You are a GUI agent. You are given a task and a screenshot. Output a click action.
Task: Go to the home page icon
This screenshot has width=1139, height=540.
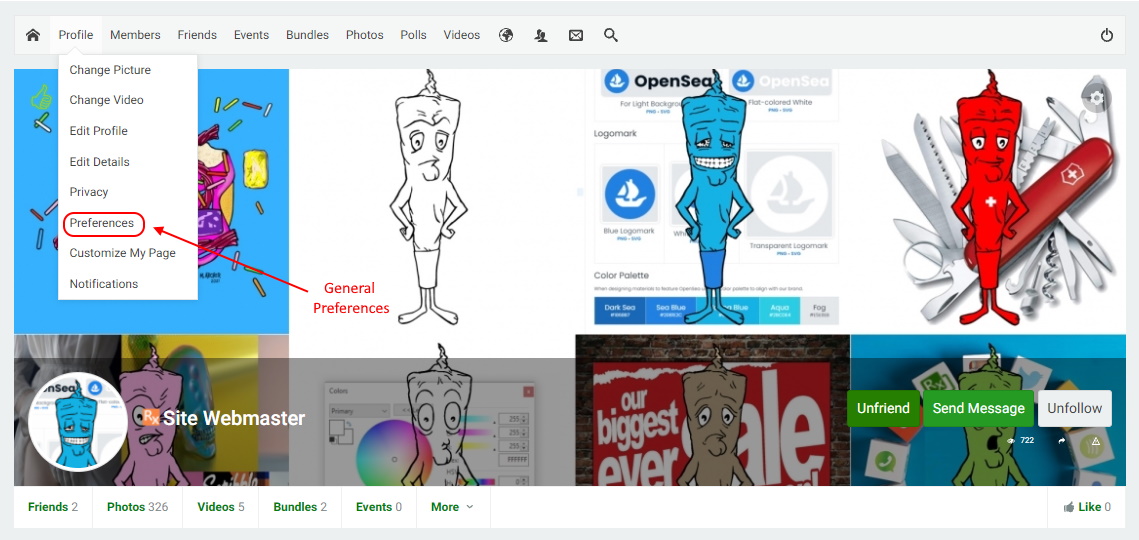click(33, 35)
